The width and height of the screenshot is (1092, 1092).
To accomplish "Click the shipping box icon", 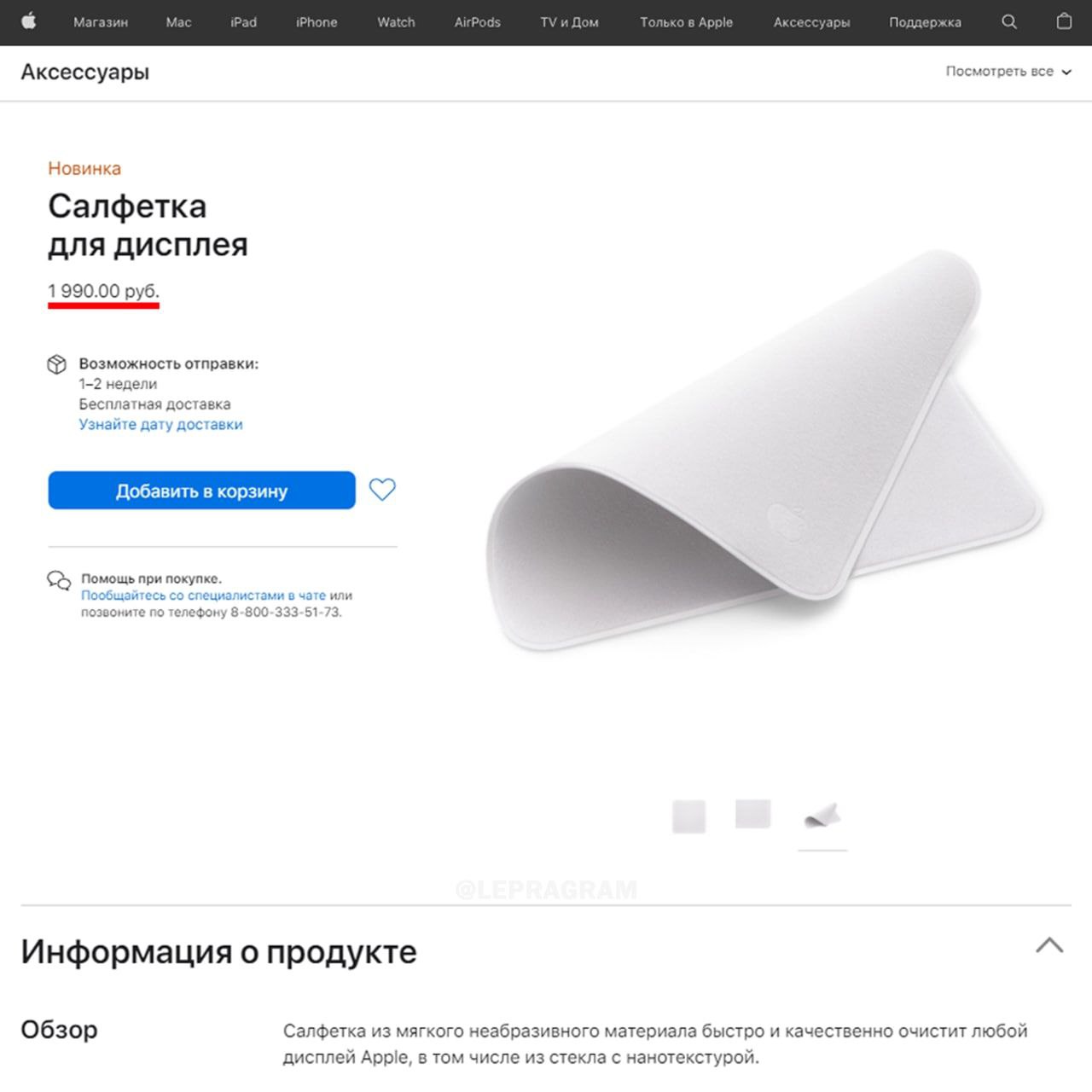I will (x=57, y=364).
